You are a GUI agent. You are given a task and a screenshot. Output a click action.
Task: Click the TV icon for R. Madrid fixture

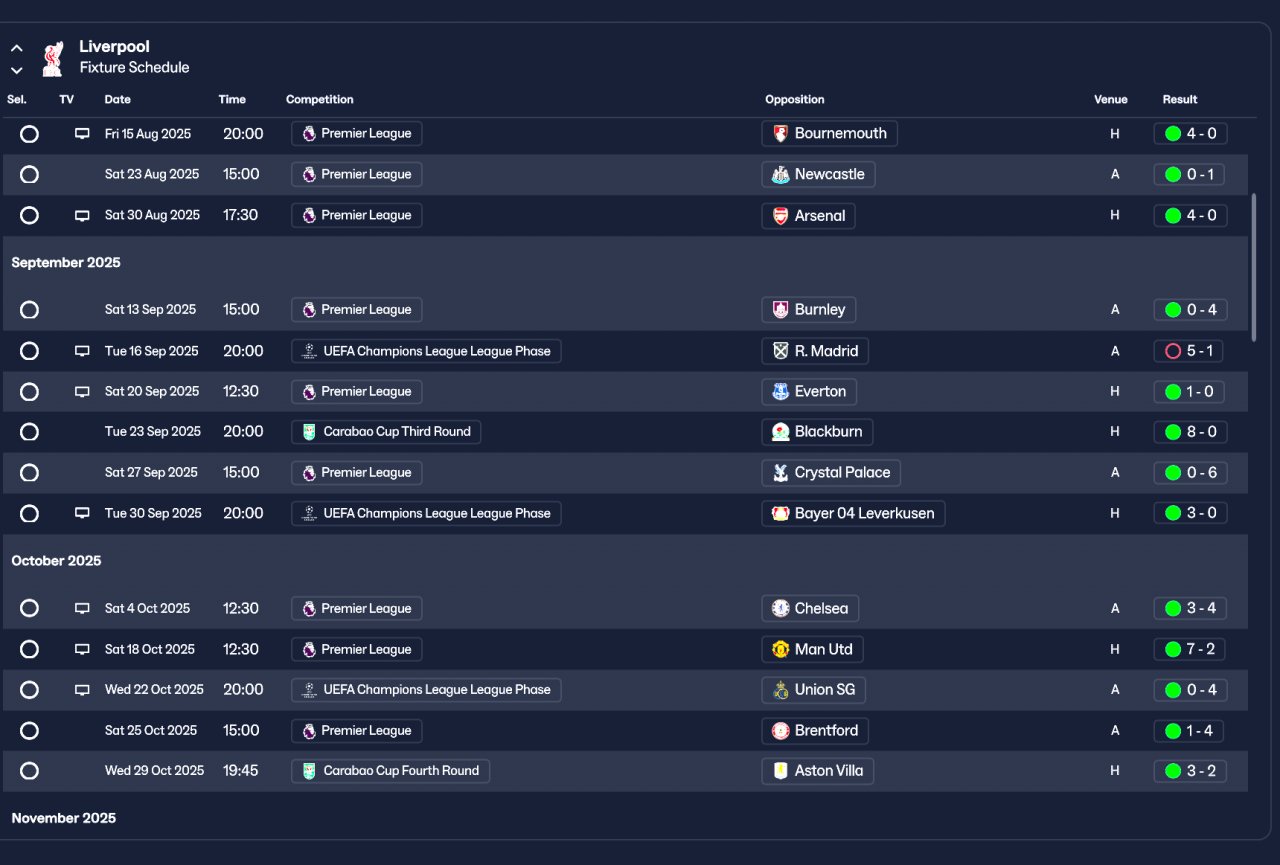coord(83,352)
